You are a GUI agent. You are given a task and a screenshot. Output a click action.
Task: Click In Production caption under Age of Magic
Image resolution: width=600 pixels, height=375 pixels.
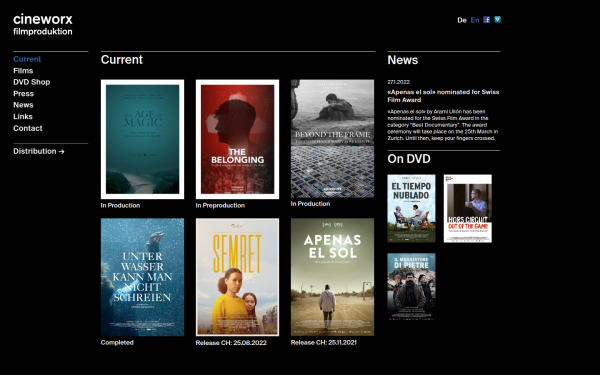[120, 205]
